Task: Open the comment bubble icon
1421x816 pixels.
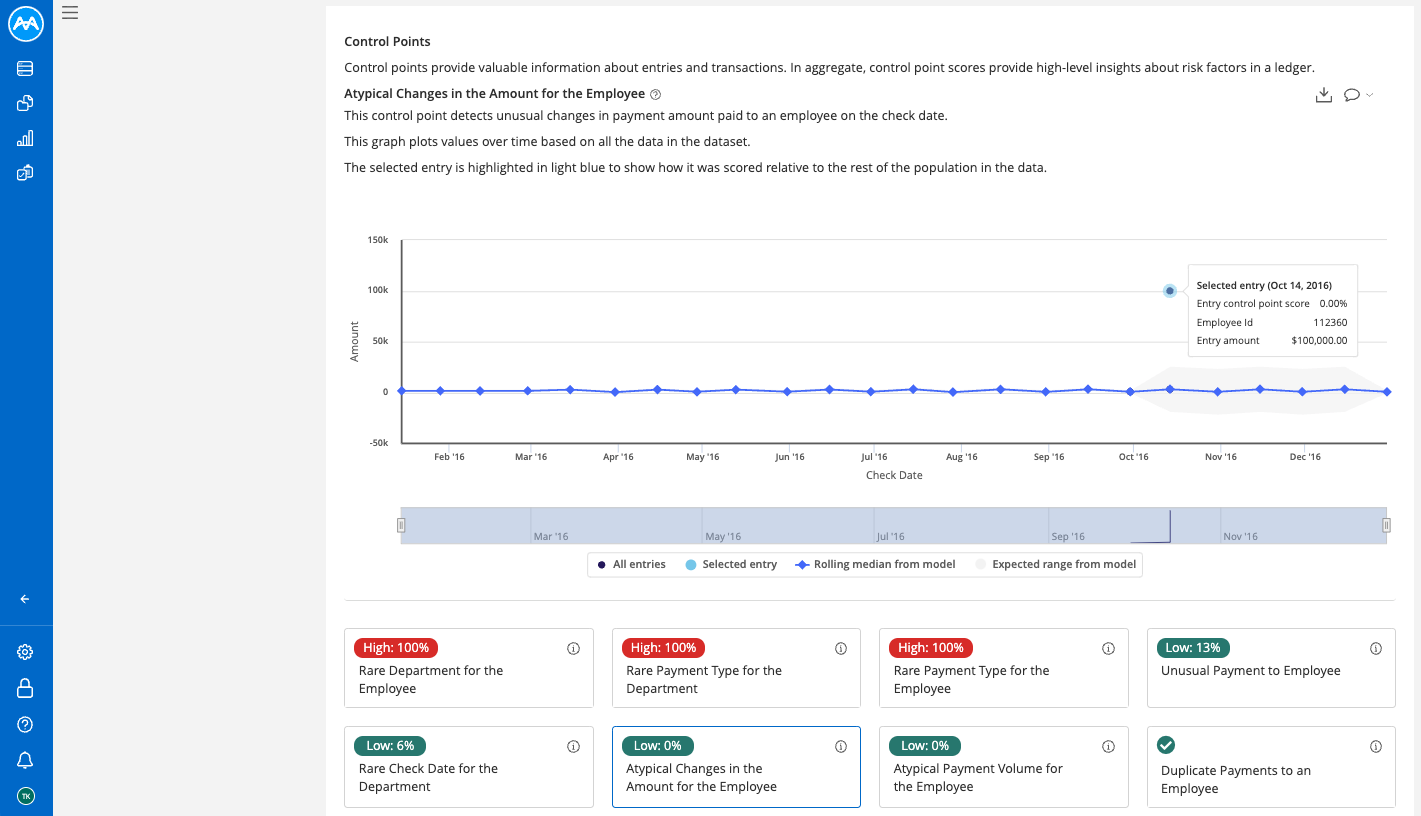Action: point(1351,94)
